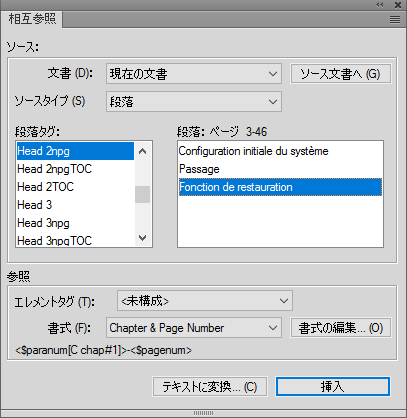Viewport: 407px width, 418px height.
Task: Click scroll-down arrow in paragraph tag list
Action: pos(143,238)
